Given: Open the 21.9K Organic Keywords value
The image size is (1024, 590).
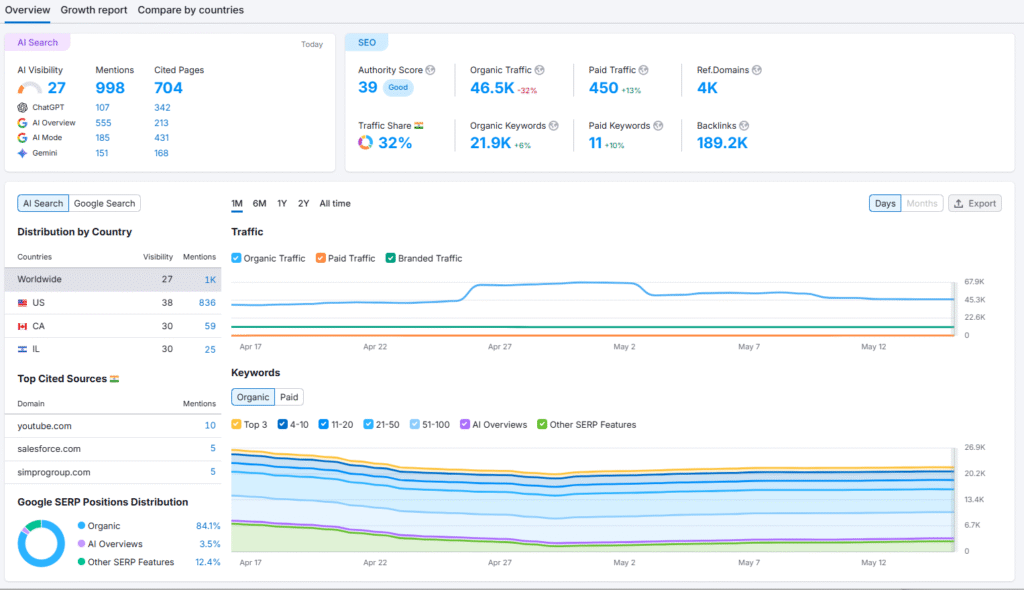Looking at the screenshot, I should (x=490, y=142).
